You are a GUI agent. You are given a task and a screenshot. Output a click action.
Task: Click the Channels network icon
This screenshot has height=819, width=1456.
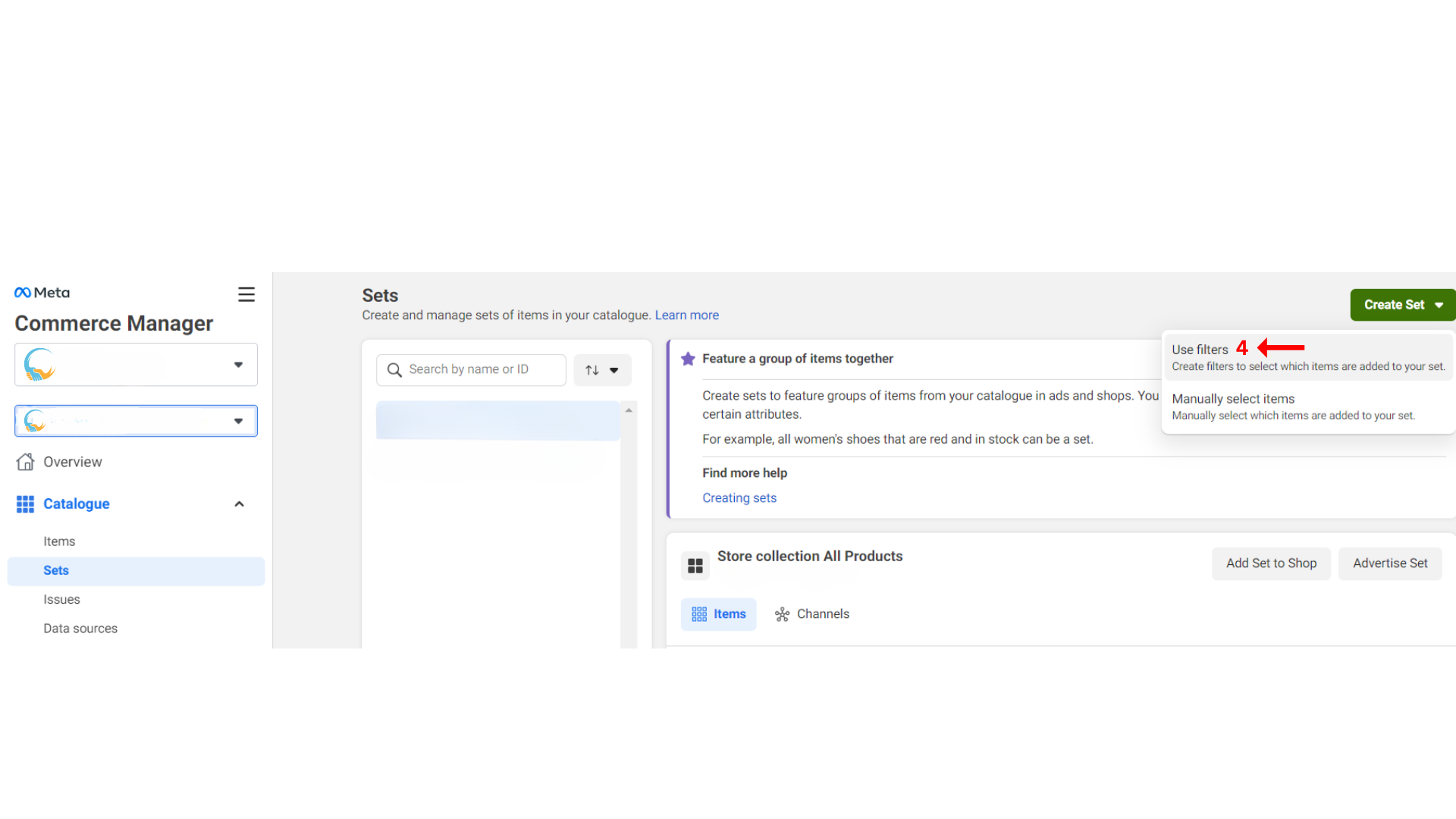[x=782, y=614]
